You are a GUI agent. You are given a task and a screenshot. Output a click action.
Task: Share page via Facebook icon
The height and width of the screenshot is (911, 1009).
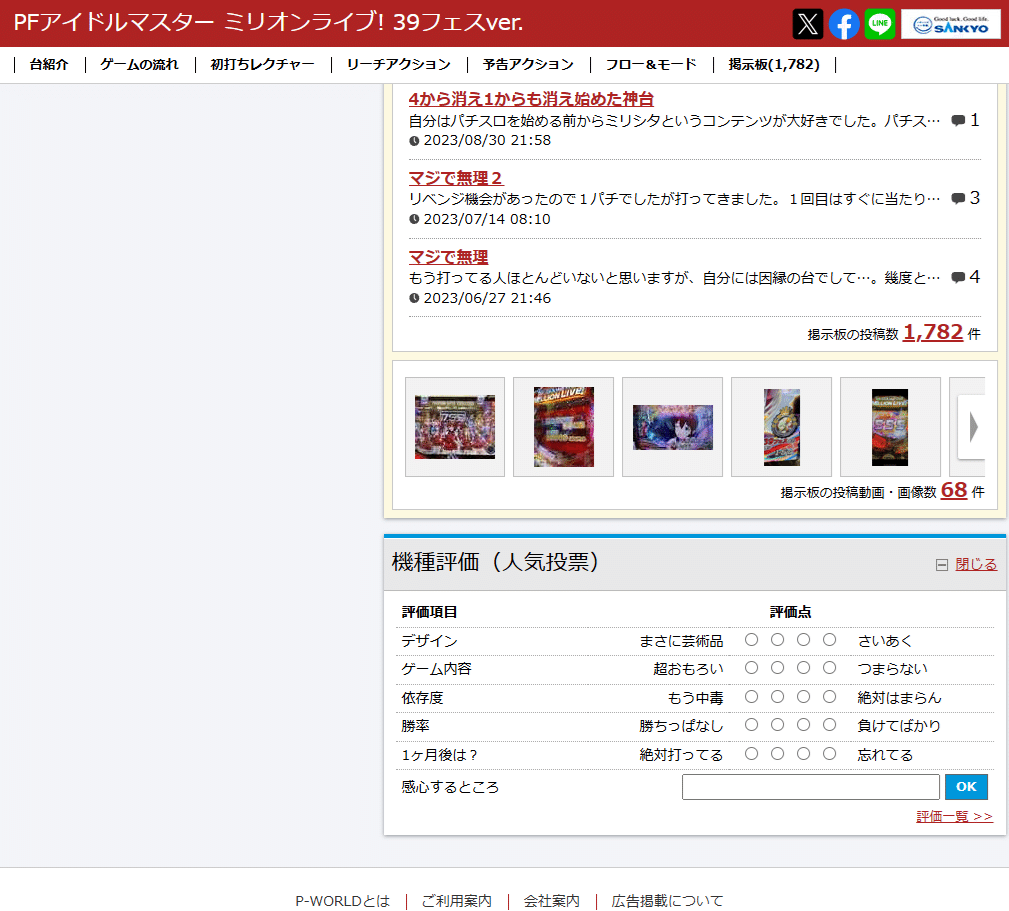click(x=844, y=24)
